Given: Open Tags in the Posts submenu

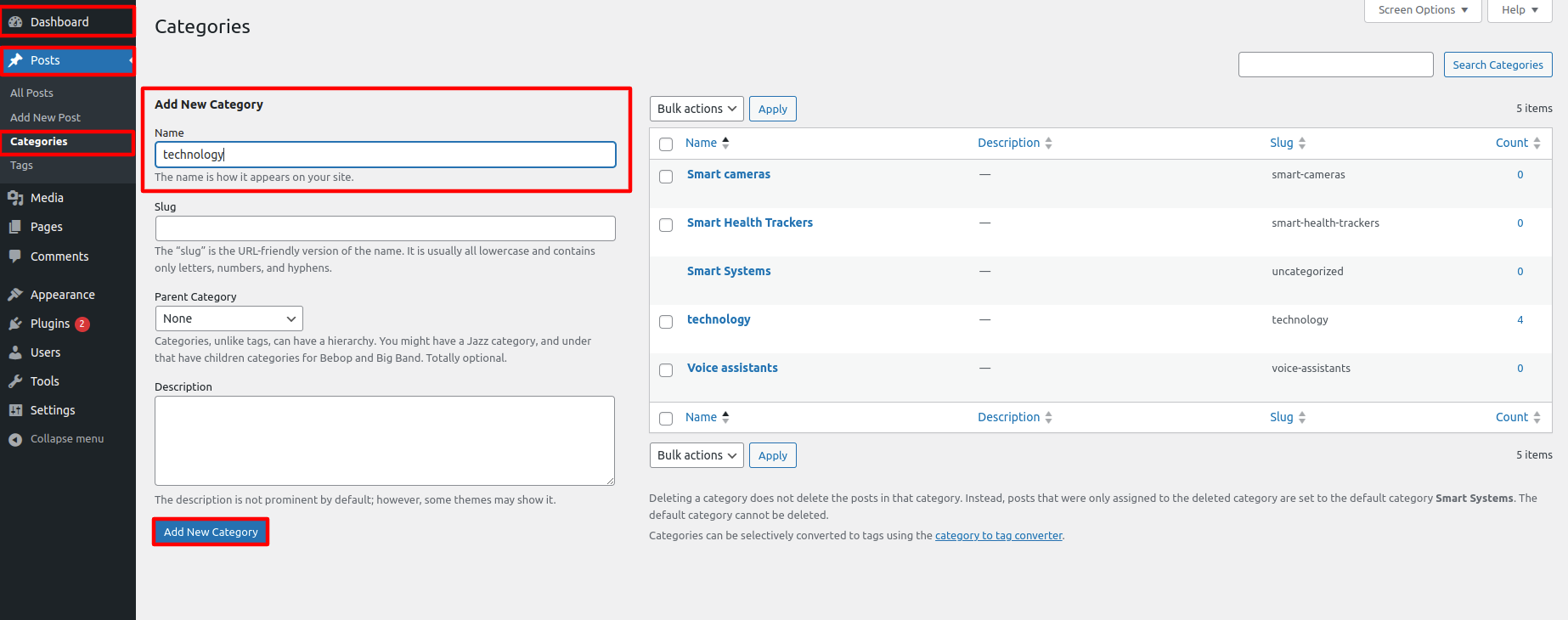Looking at the screenshot, I should pyautogui.click(x=22, y=166).
